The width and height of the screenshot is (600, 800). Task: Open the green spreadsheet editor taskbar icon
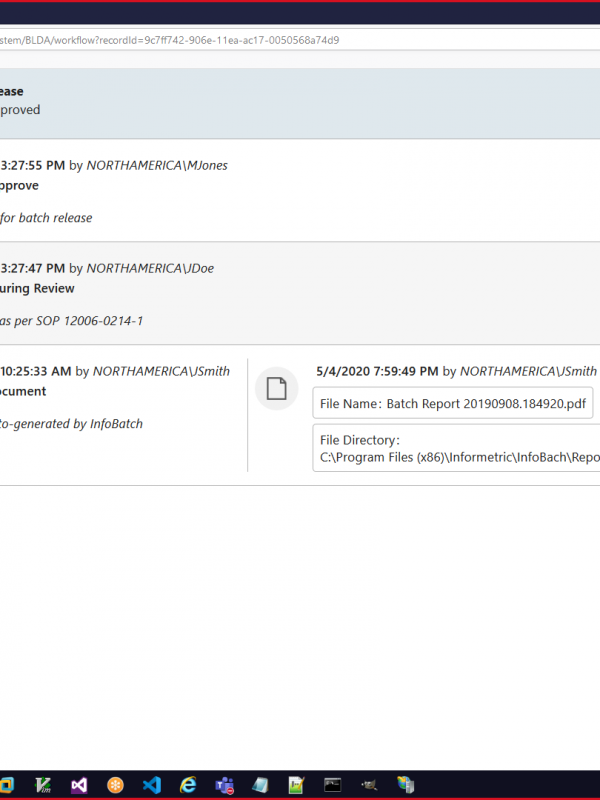click(296, 785)
